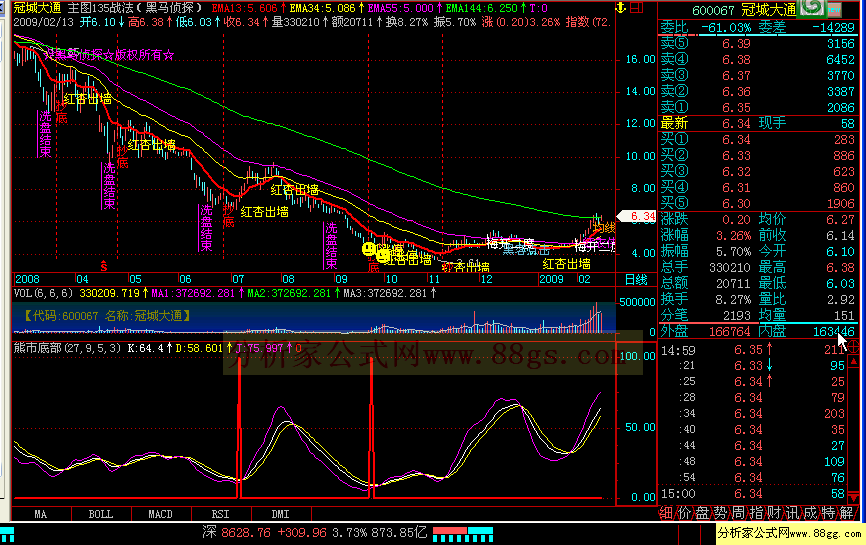Click the 主图135战法 indicator title
Image resolution: width=866 pixels, height=545 pixels.
tap(135, 8)
